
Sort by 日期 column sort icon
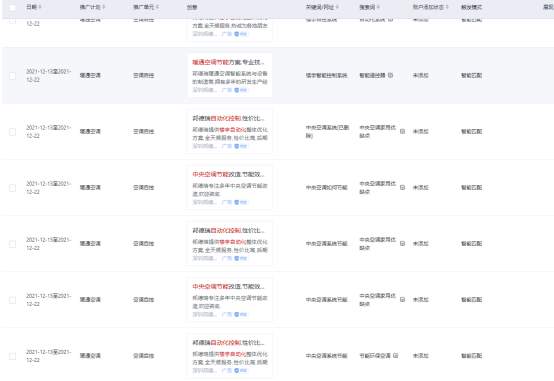(x=40, y=7)
